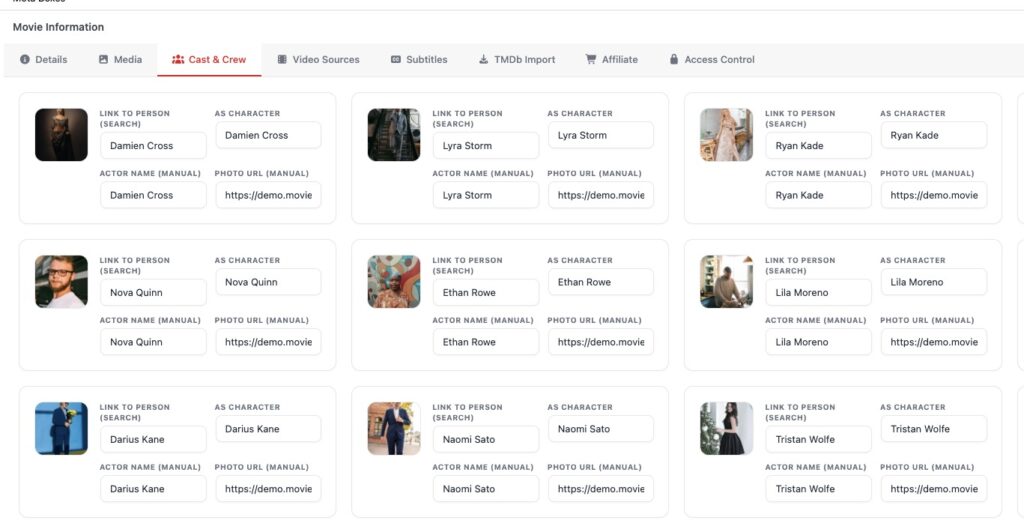
Task: Click the image icon on Media tab
Action: 103,60
